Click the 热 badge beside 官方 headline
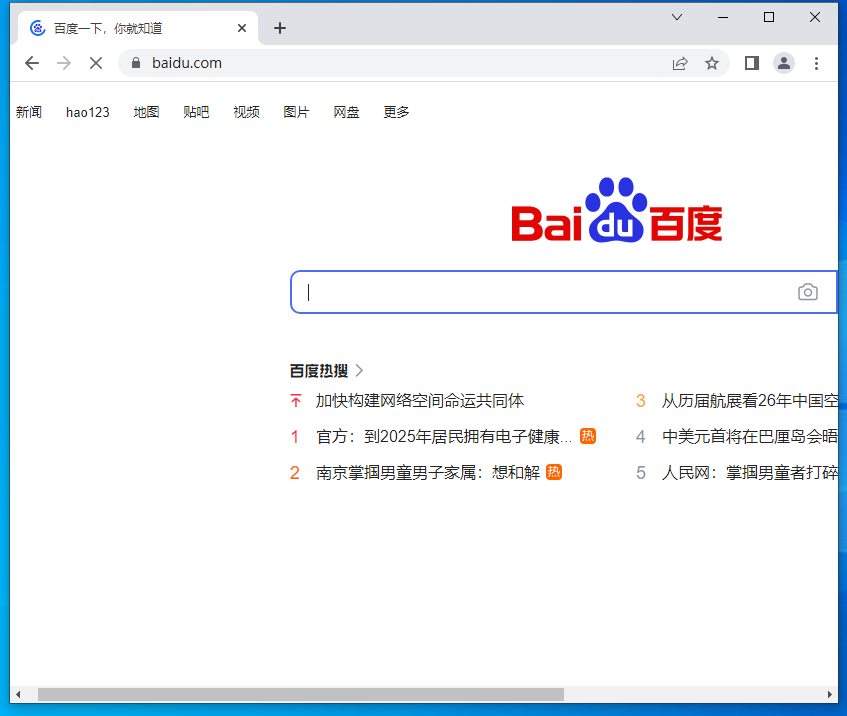This screenshot has width=847, height=716. (588, 436)
